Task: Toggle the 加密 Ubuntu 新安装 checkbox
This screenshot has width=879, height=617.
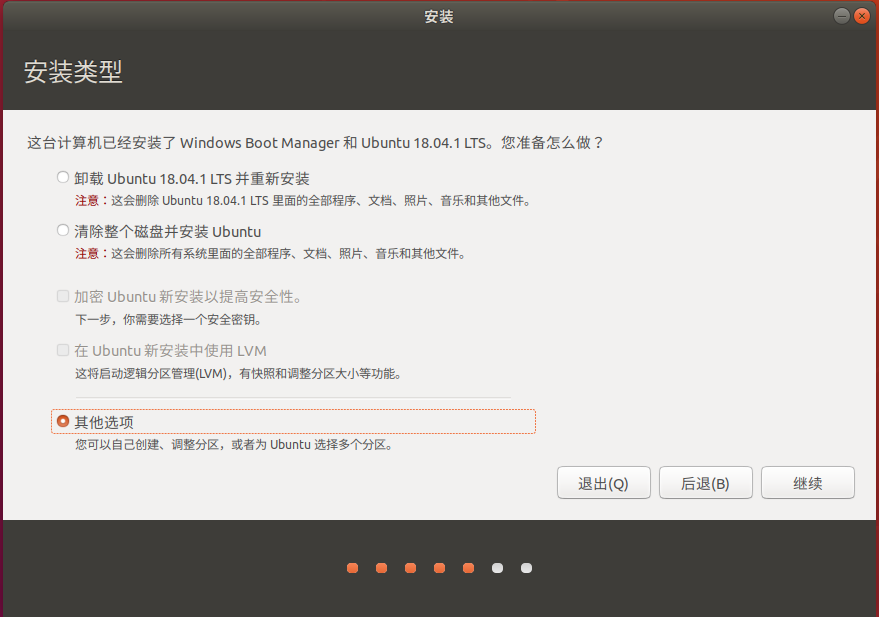Action: coord(63,296)
